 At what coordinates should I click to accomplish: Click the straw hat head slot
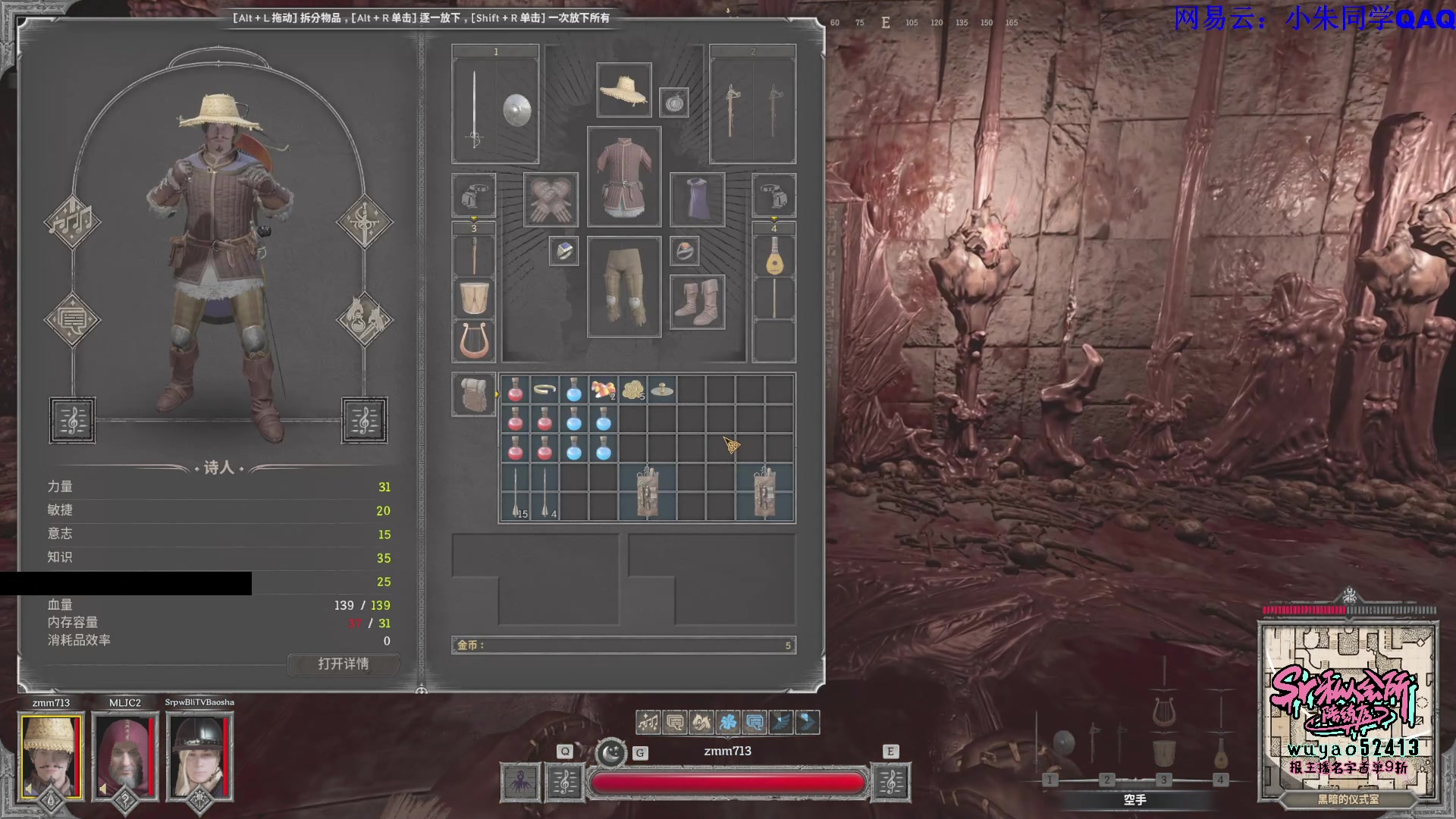tap(623, 89)
